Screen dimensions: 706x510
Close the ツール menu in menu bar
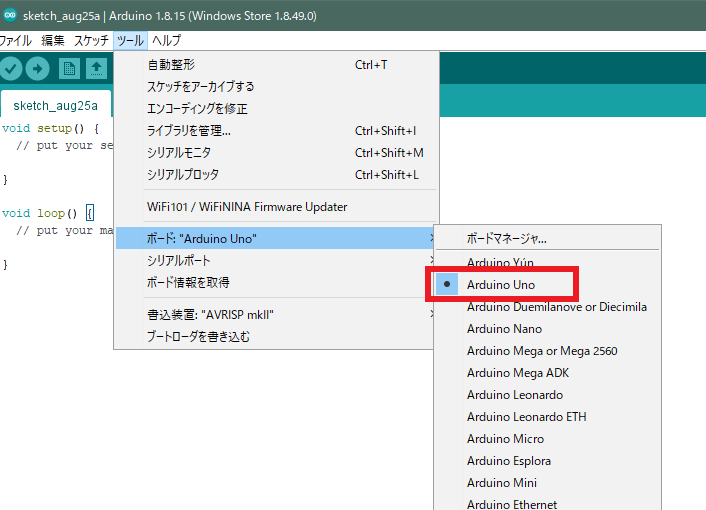click(x=130, y=41)
